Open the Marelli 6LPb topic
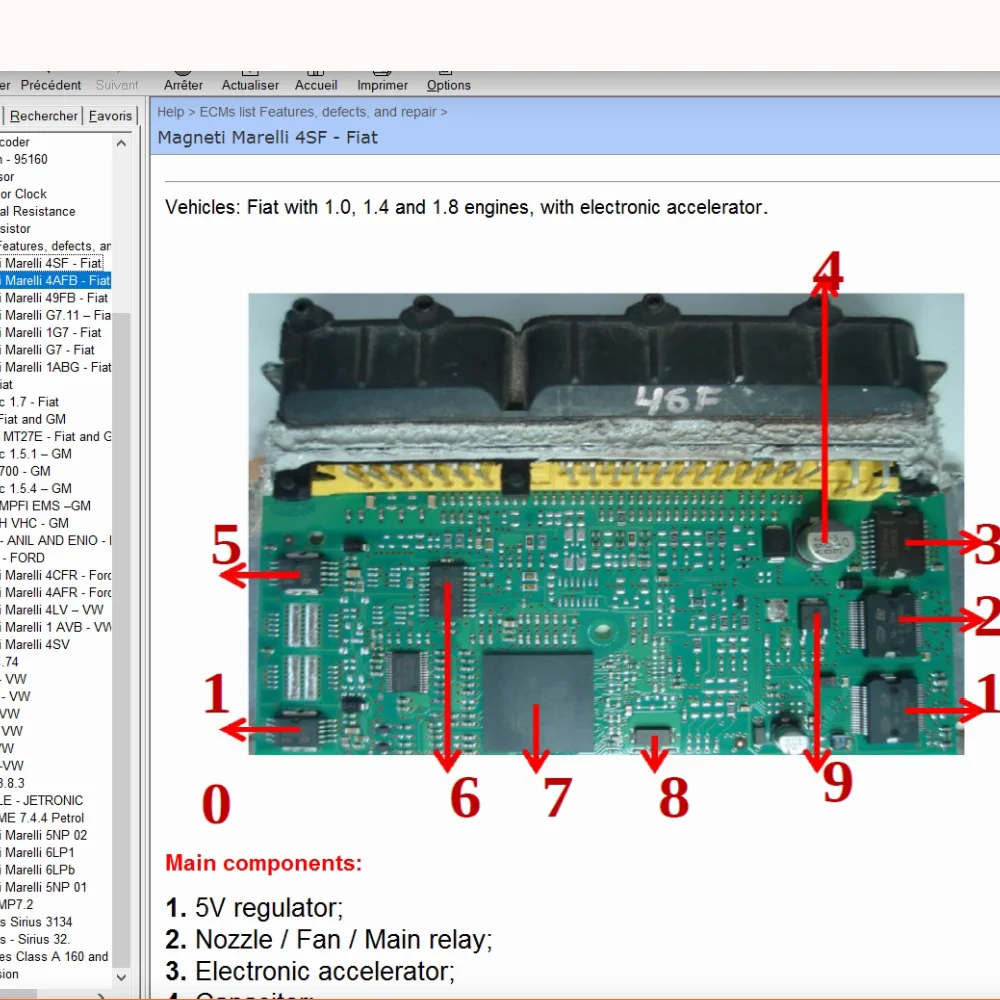 38,870
